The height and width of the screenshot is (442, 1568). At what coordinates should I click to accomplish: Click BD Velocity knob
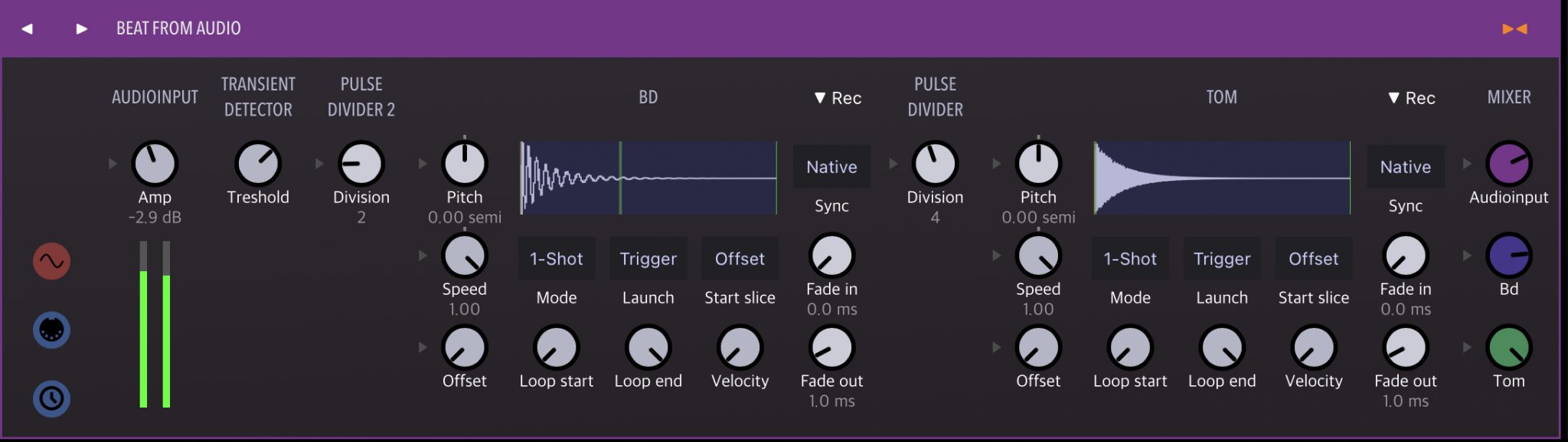[x=740, y=348]
